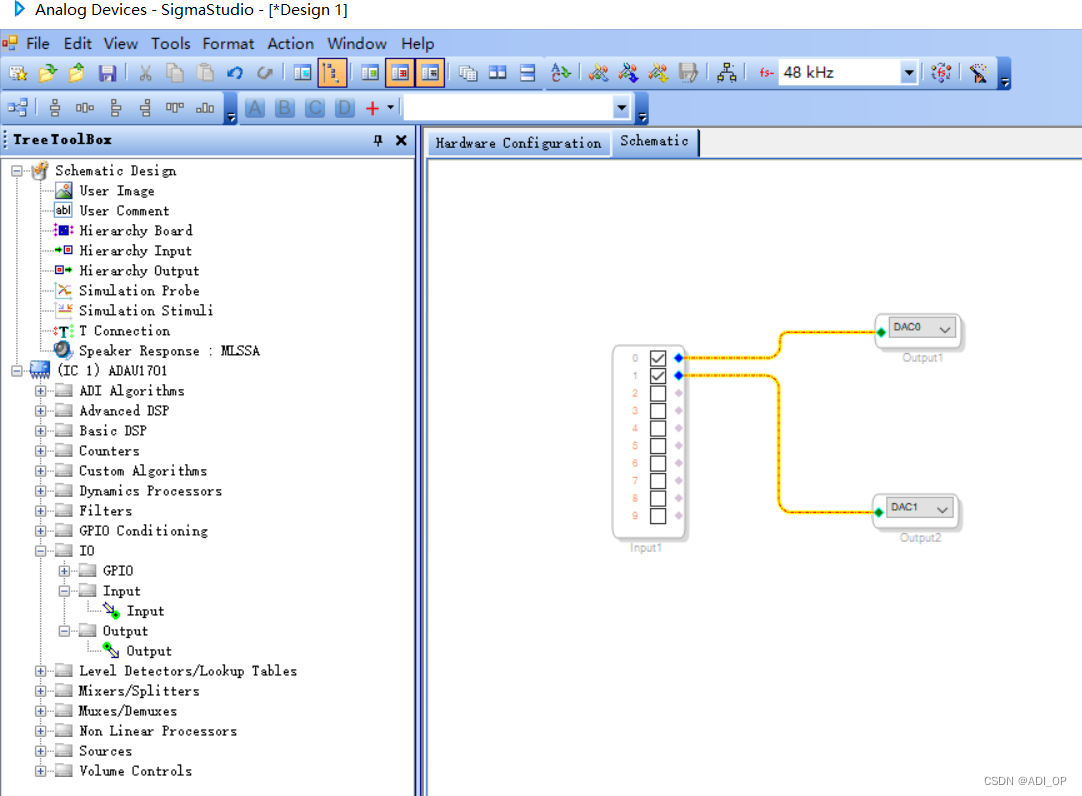This screenshot has height=796, width=1082.
Task: Open the DAC1 output dropdown
Action: (942, 509)
